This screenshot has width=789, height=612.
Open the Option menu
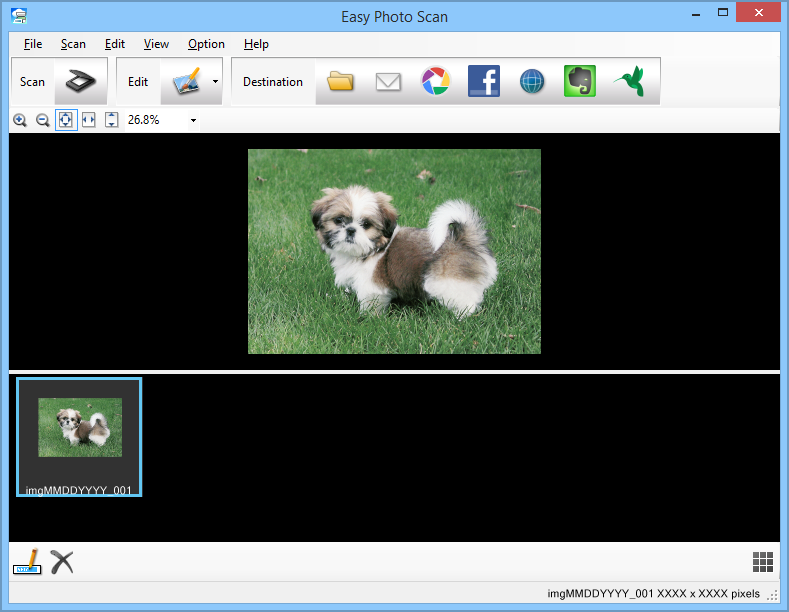[x=206, y=44]
